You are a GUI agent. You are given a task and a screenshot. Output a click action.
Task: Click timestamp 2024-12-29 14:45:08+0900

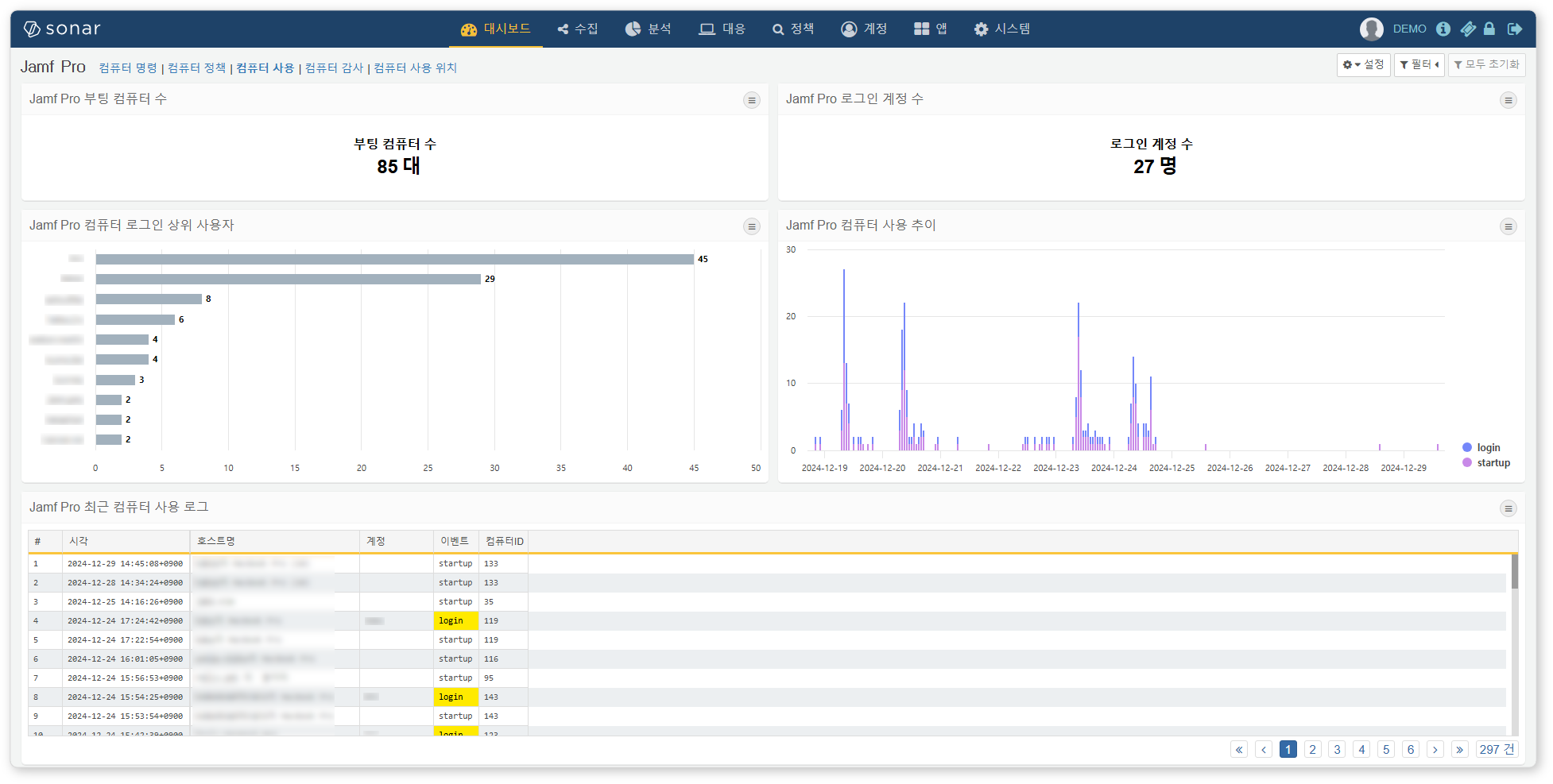[126, 564]
